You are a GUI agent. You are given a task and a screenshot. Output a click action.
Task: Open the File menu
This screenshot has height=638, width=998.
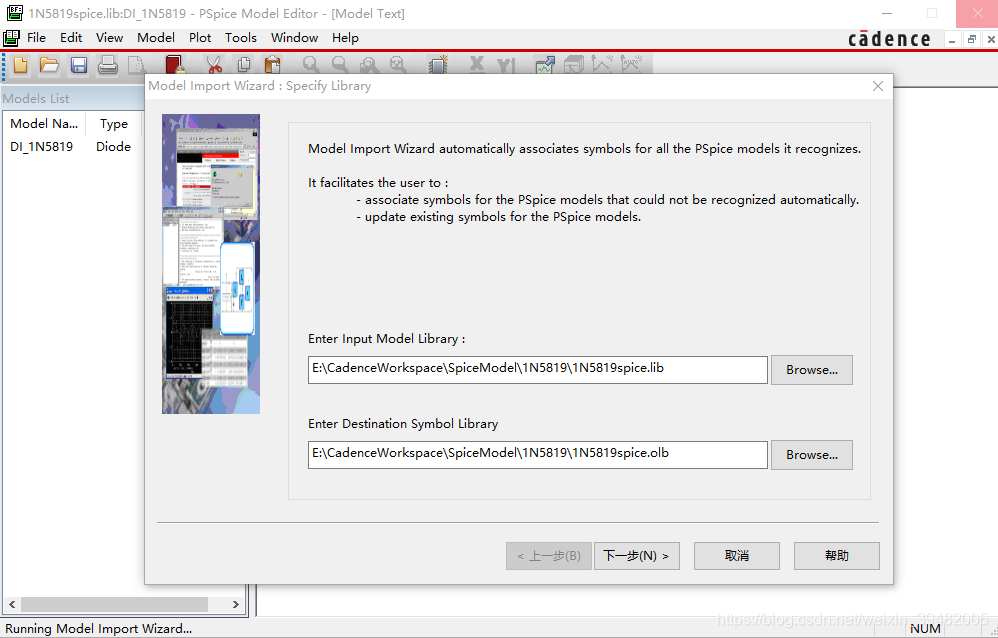[x=36, y=38]
